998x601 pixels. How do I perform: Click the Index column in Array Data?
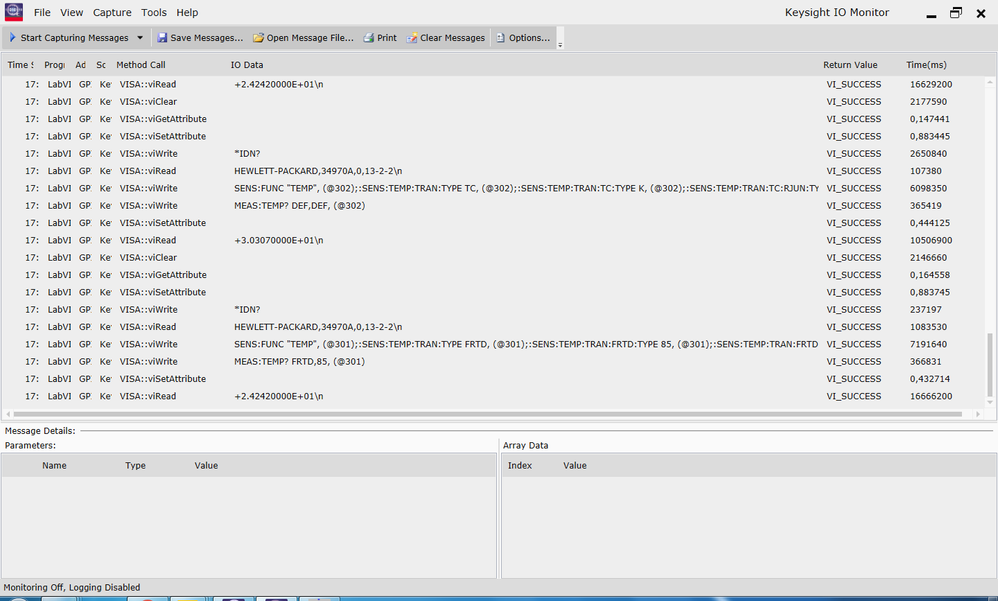pos(520,465)
